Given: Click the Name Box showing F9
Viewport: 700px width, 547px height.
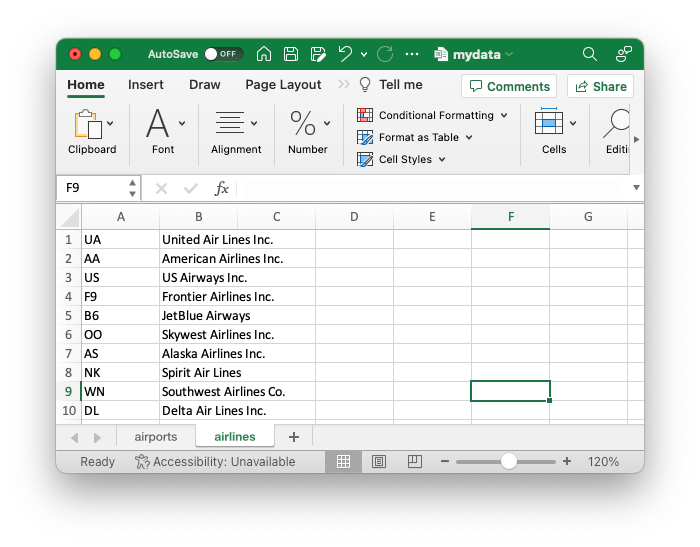Looking at the screenshot, I should point(92,188).
